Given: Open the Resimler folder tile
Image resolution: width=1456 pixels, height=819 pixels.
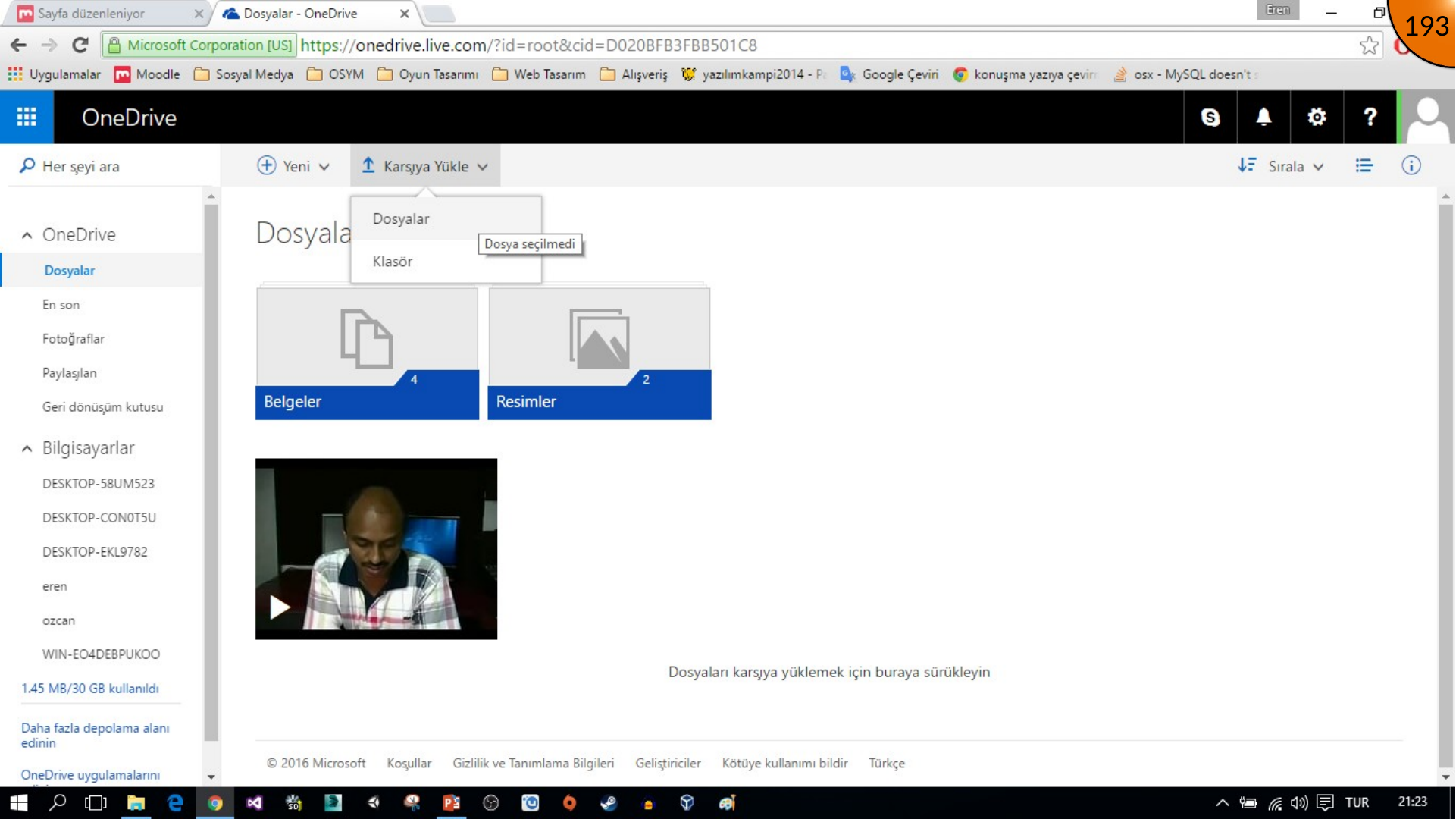Looking at the screenshot, I should (x=599, y=353).
